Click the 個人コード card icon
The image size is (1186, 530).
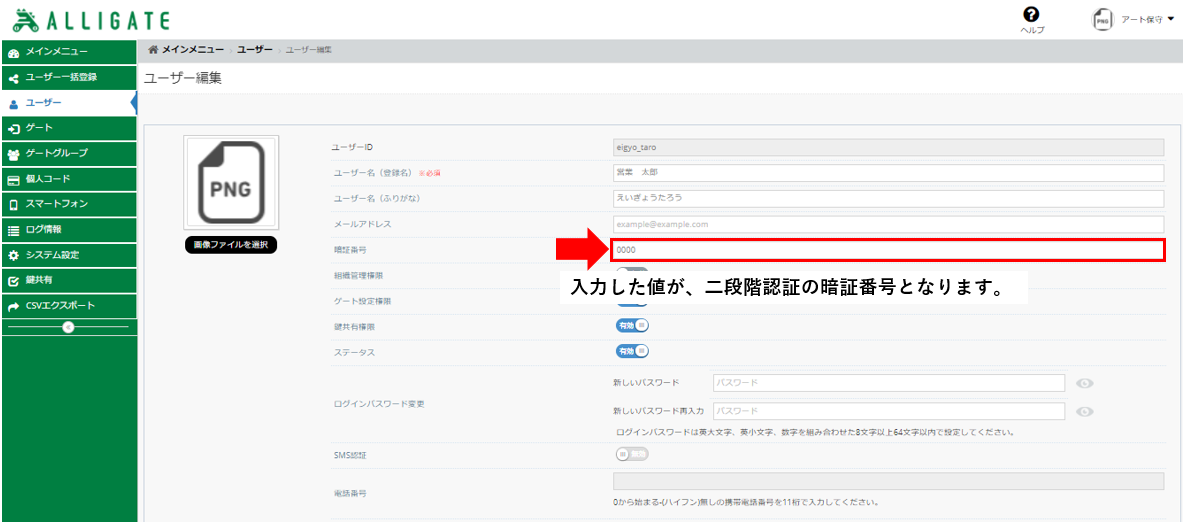click(13, 180)
